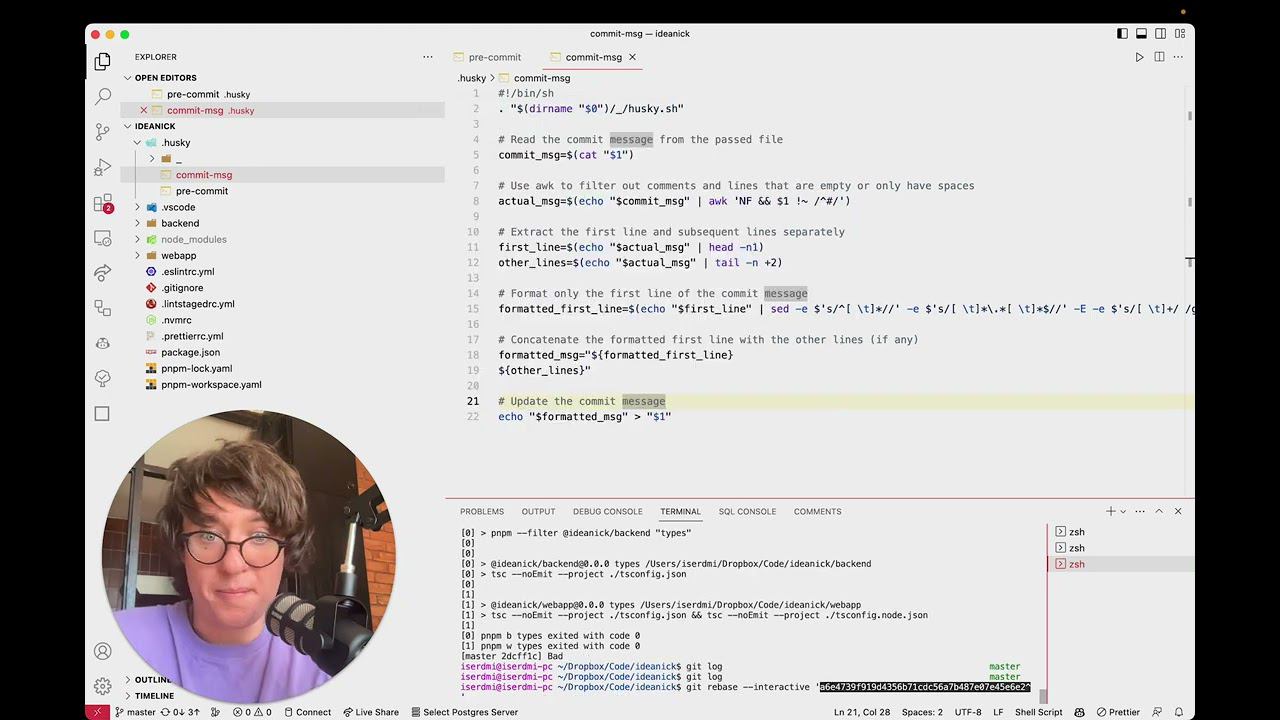The image size is (1280, 720).
Task: Collapse the Open Editors section
Action: (x=128, y=78)
